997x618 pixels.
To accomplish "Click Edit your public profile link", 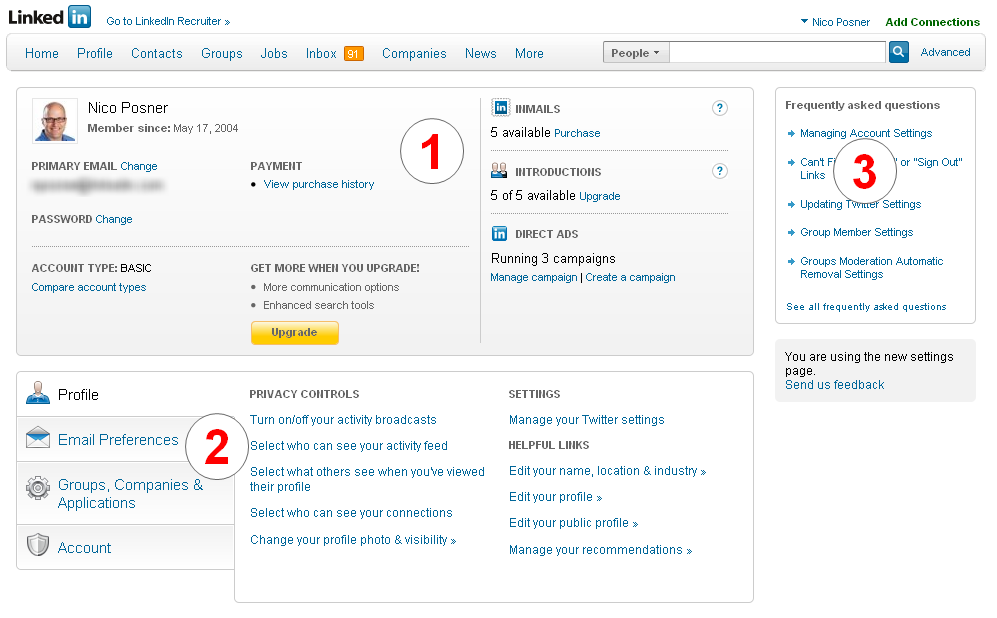I will click(573, 523).
